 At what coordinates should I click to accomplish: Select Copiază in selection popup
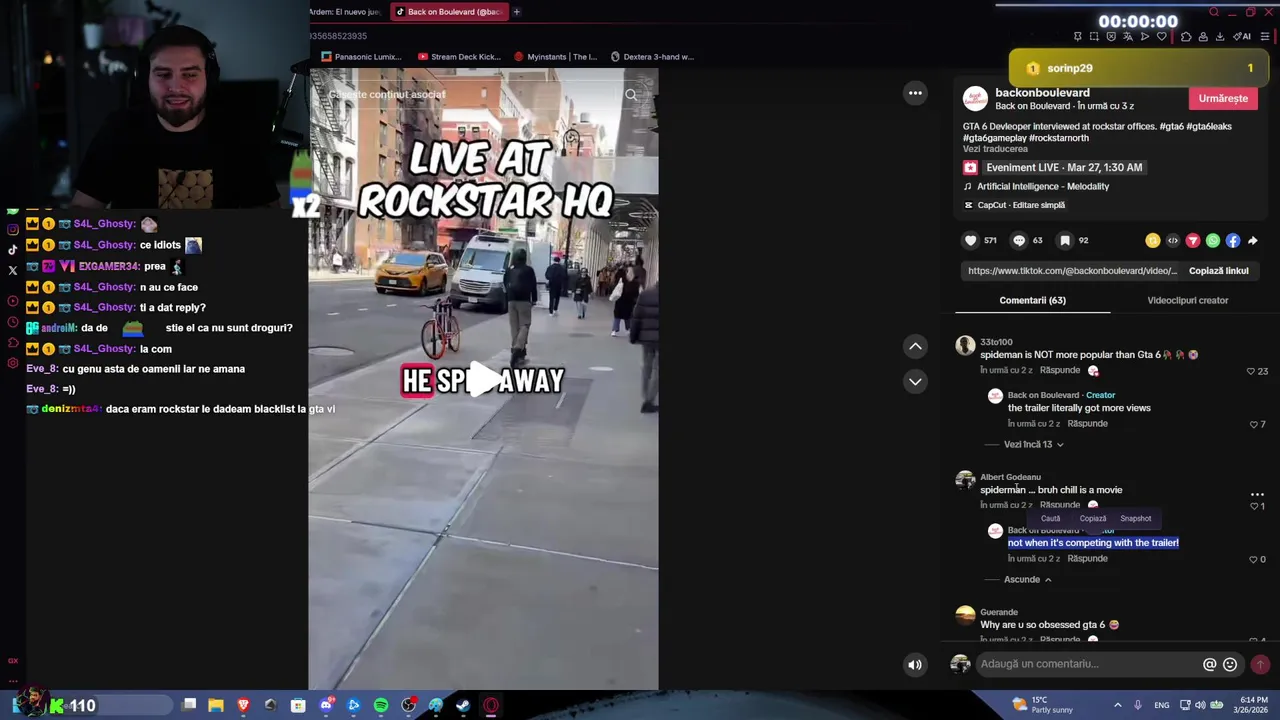(x=1093, y=518)
